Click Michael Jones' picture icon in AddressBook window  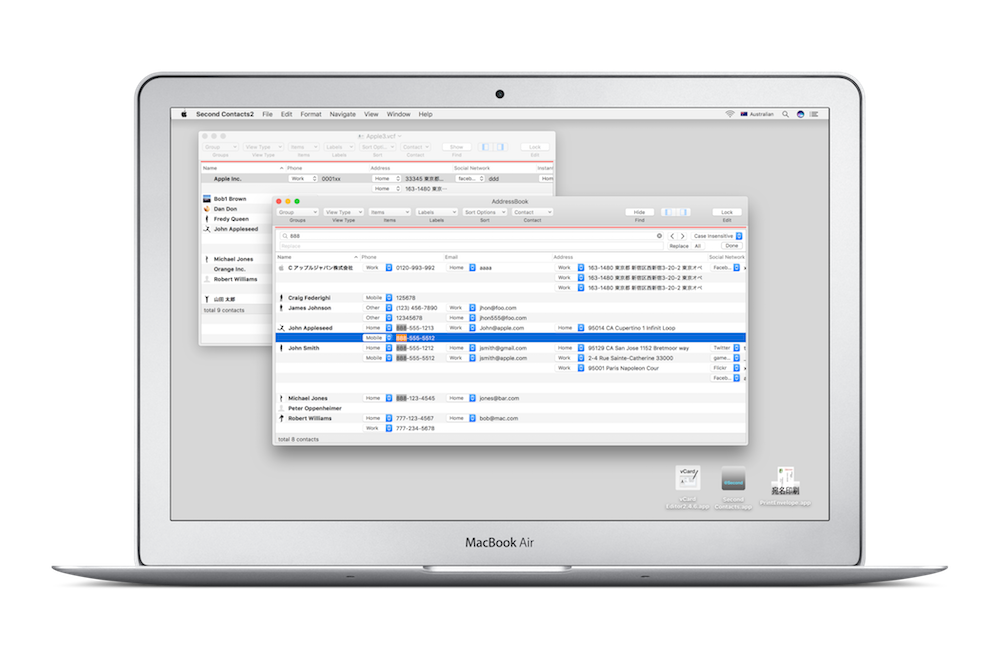click(x=281, y=398)
